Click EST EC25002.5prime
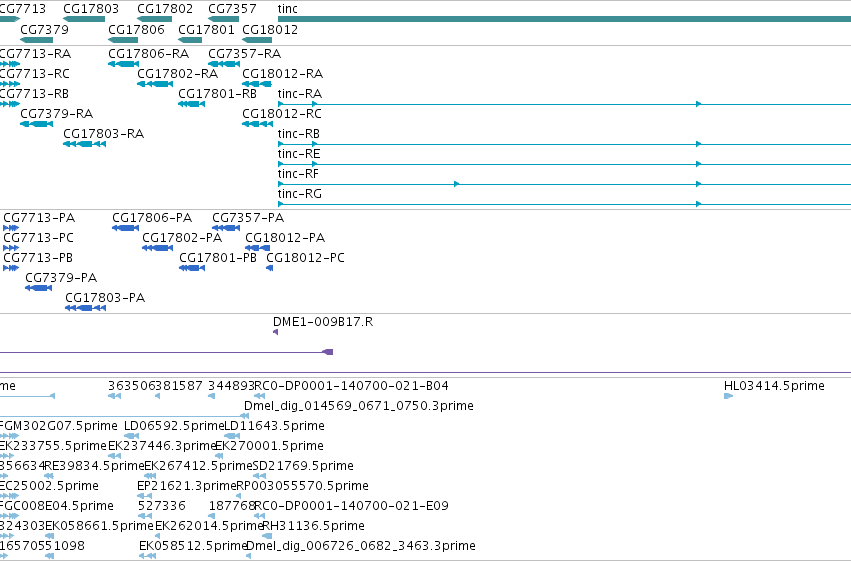Screen dimensions: 851x561 tap(49, 487)
